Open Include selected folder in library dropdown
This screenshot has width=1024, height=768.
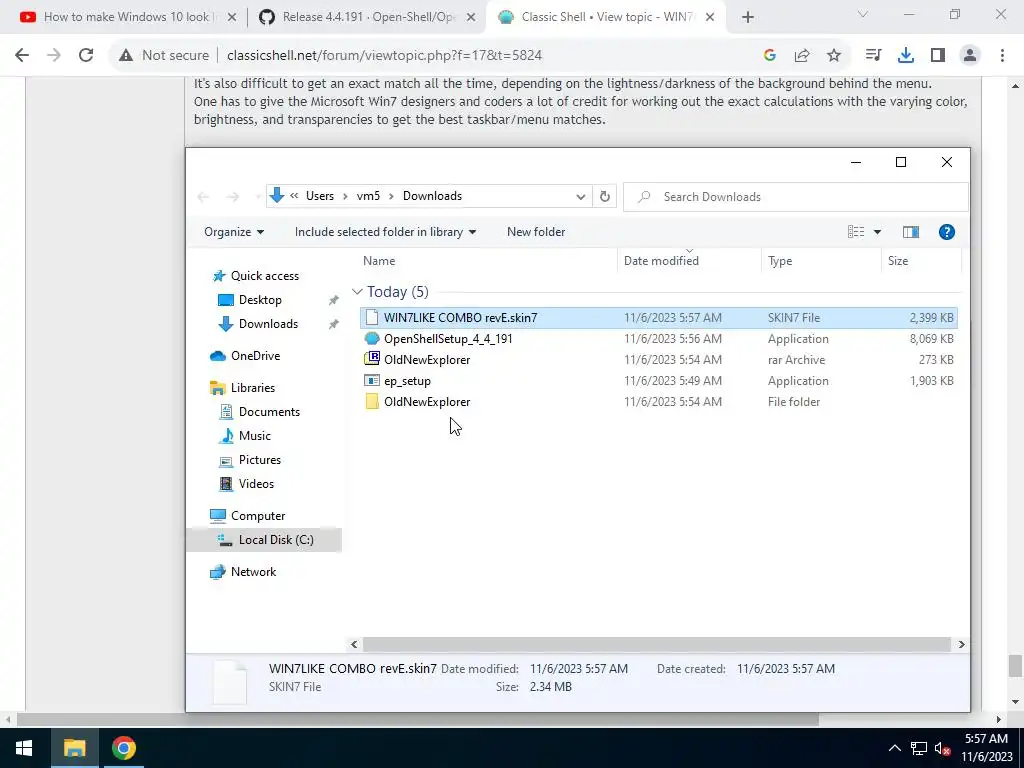(x=385, y=232)
